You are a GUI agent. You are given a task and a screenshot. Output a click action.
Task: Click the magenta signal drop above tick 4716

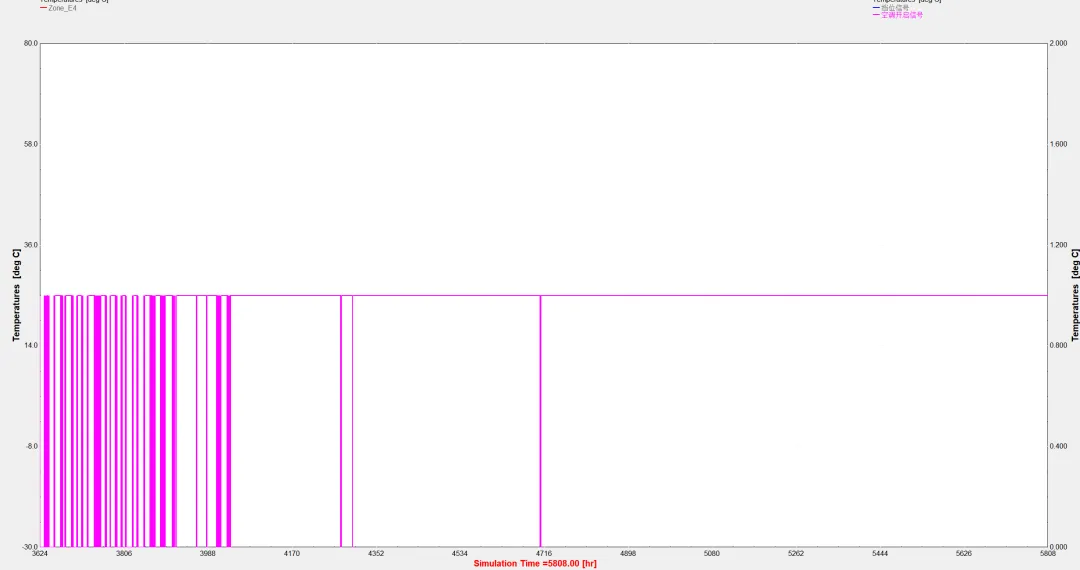pyautogui.click(x=541, y=421)
